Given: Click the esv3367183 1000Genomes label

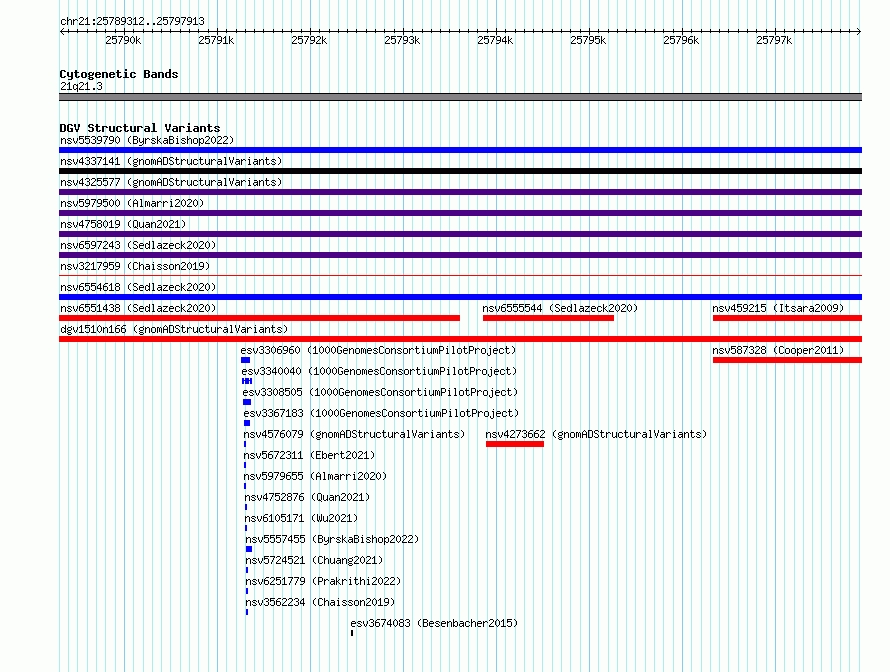Looking at the screenshot, I should coord(381,413).
